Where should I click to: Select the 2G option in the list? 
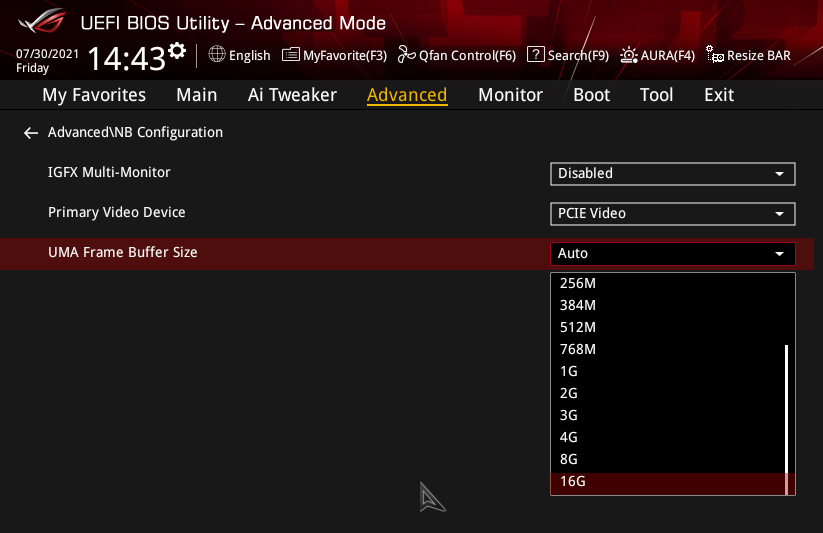coord(569,394)
